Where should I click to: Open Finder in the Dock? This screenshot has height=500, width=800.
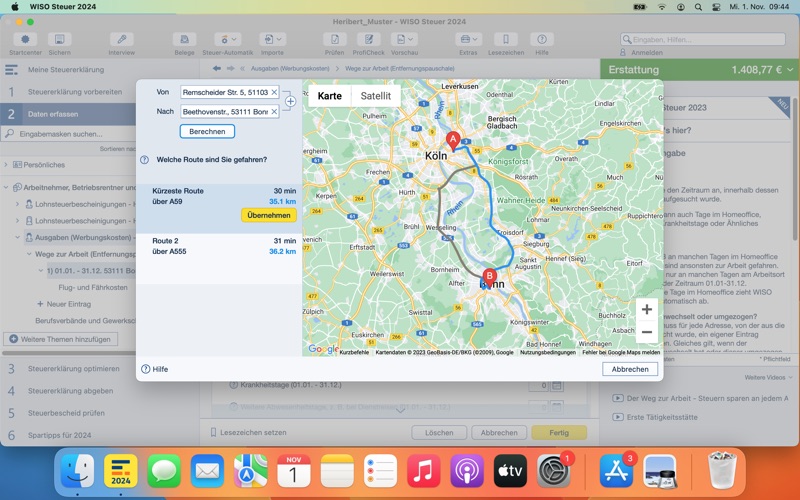[77, 470]
